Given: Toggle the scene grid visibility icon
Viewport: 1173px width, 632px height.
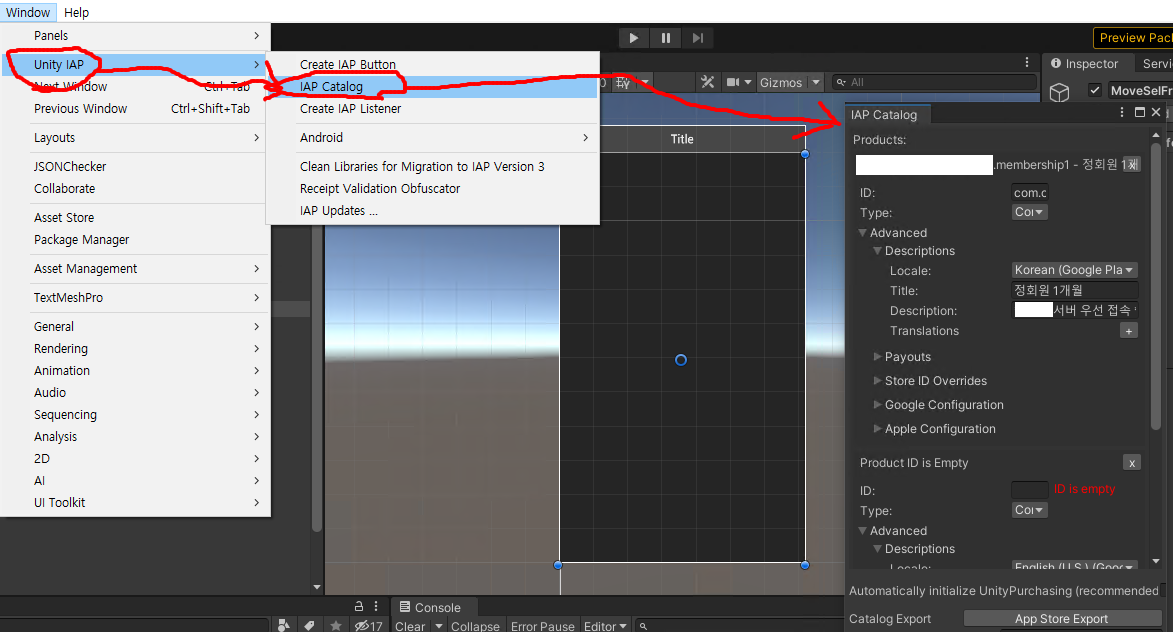Looking at the screenshot, I should point(623,82).
